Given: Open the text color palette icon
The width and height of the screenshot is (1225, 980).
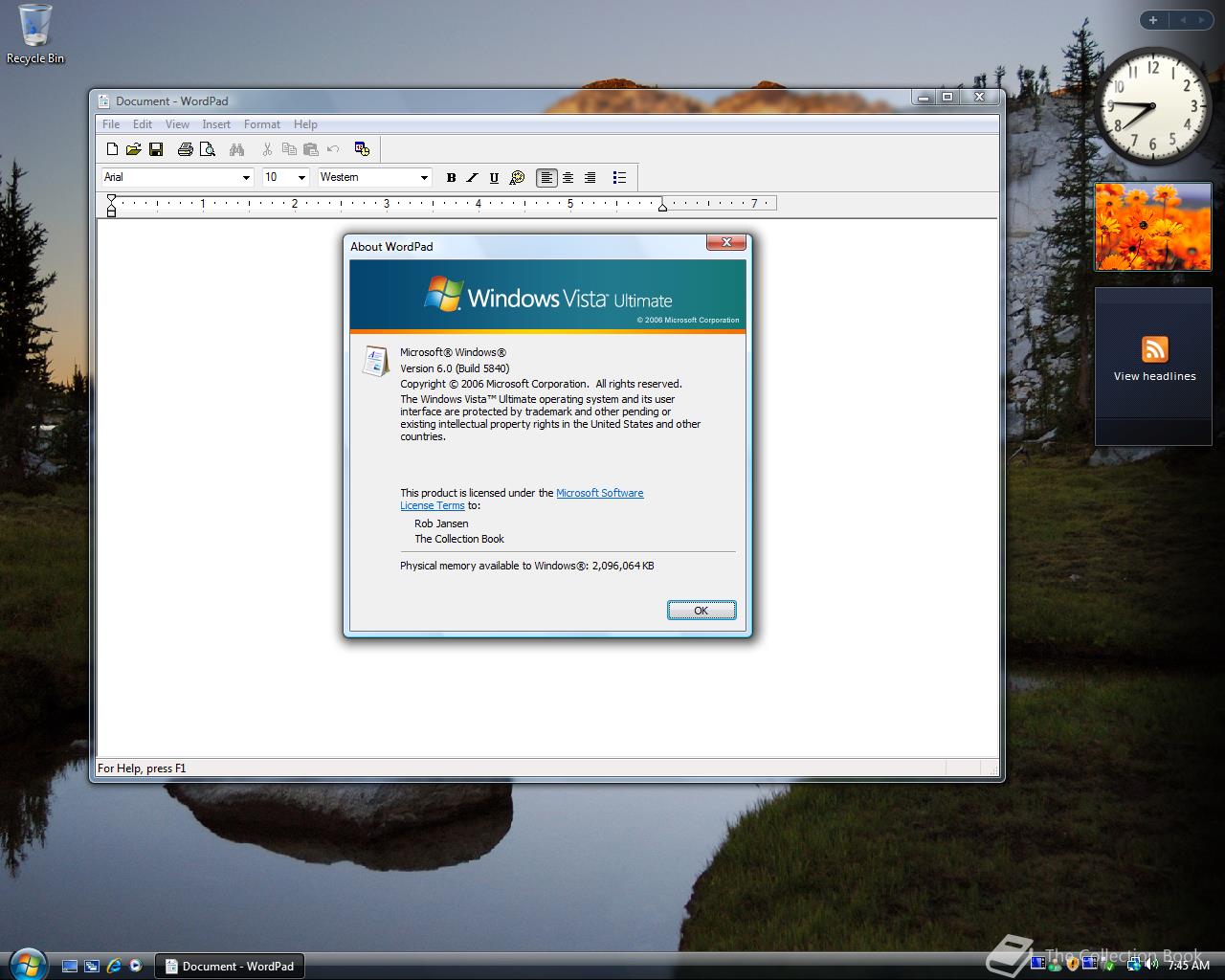Looking at the screenshot, I should click(517, 178).
